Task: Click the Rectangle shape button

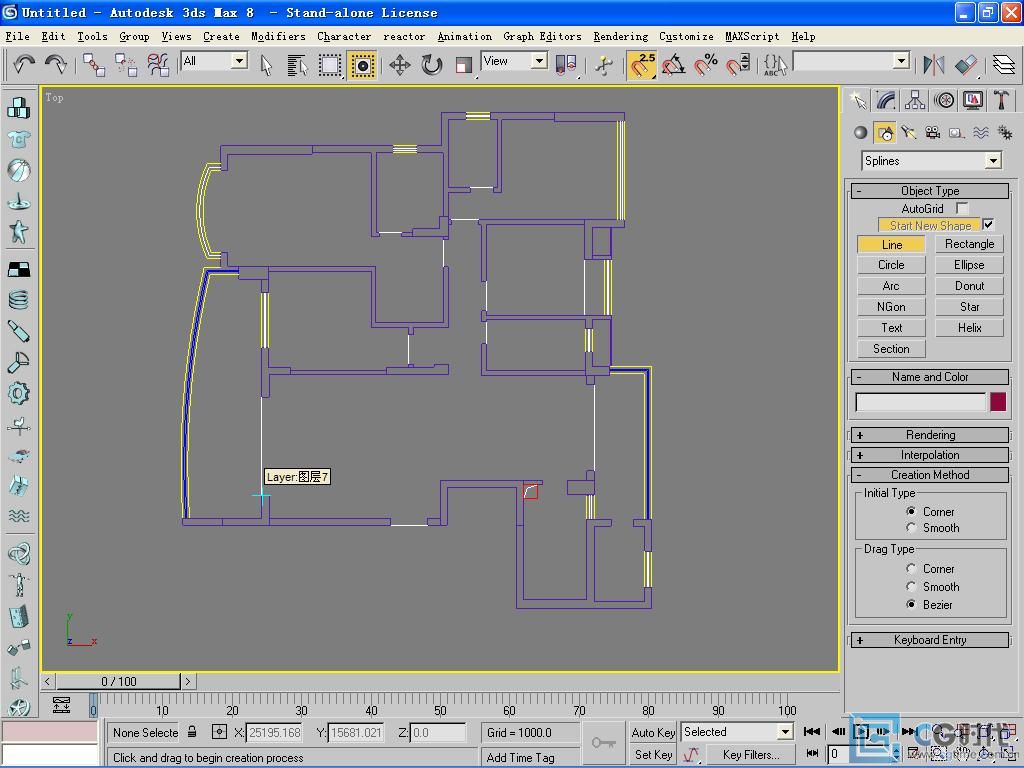Action: [969, 244]
